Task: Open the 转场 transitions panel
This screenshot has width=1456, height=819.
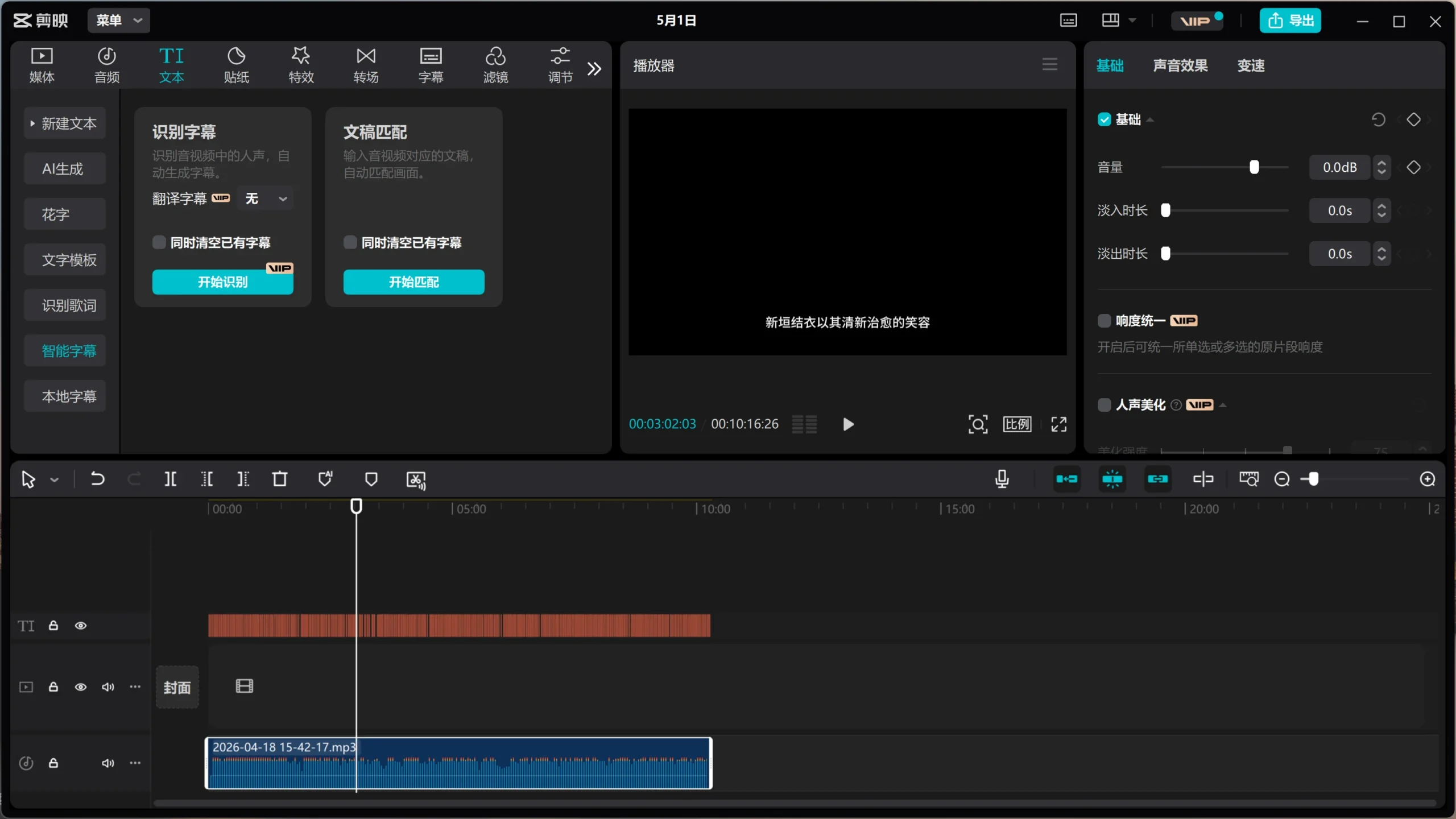Action: [366, 65]
